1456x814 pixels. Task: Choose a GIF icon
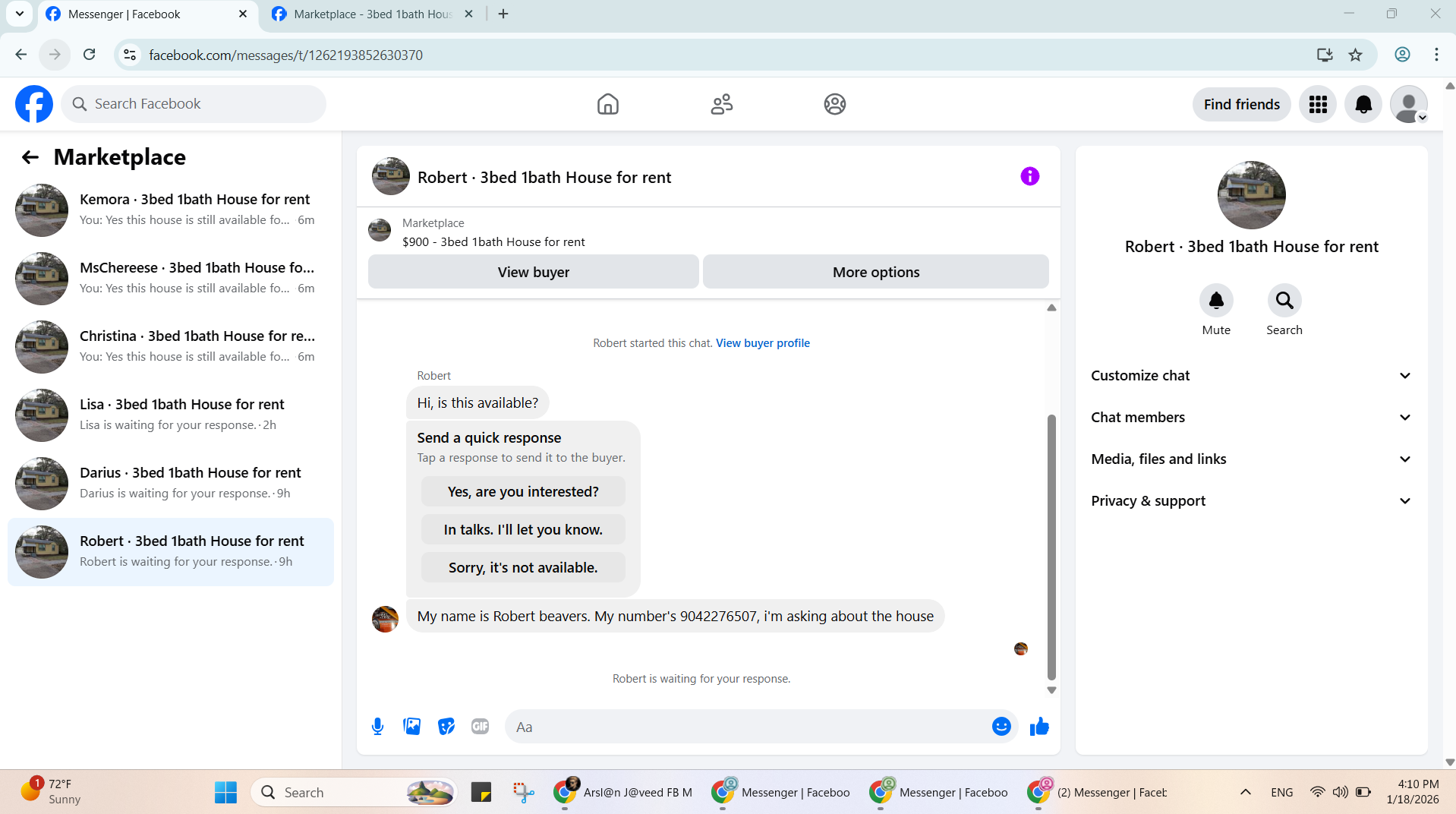click(x=480, y=727)
